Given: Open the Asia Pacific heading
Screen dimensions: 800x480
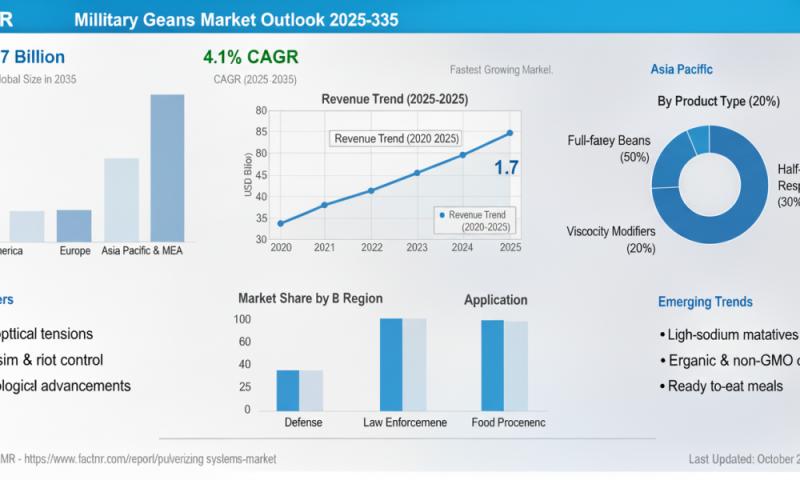Looking at the screenshot, I should click(681, 69).
